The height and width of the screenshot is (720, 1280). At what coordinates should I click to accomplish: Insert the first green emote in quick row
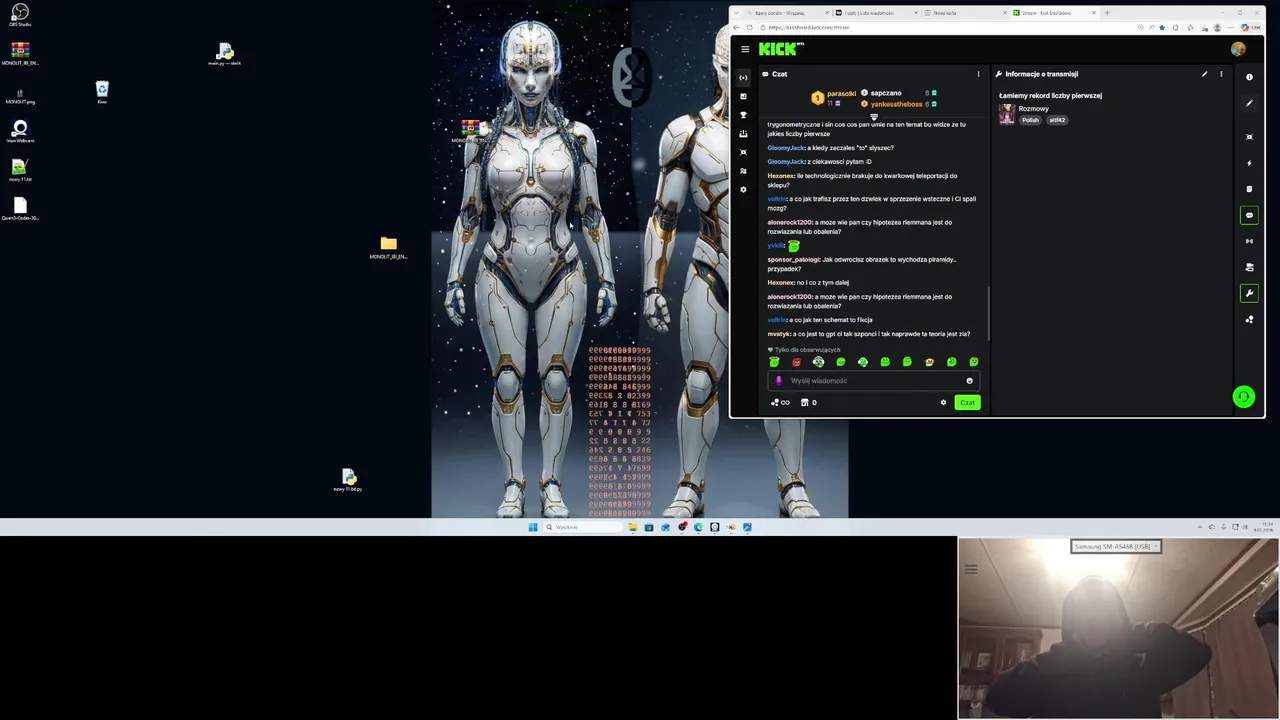pyautogui.click(x=774, y=362)
